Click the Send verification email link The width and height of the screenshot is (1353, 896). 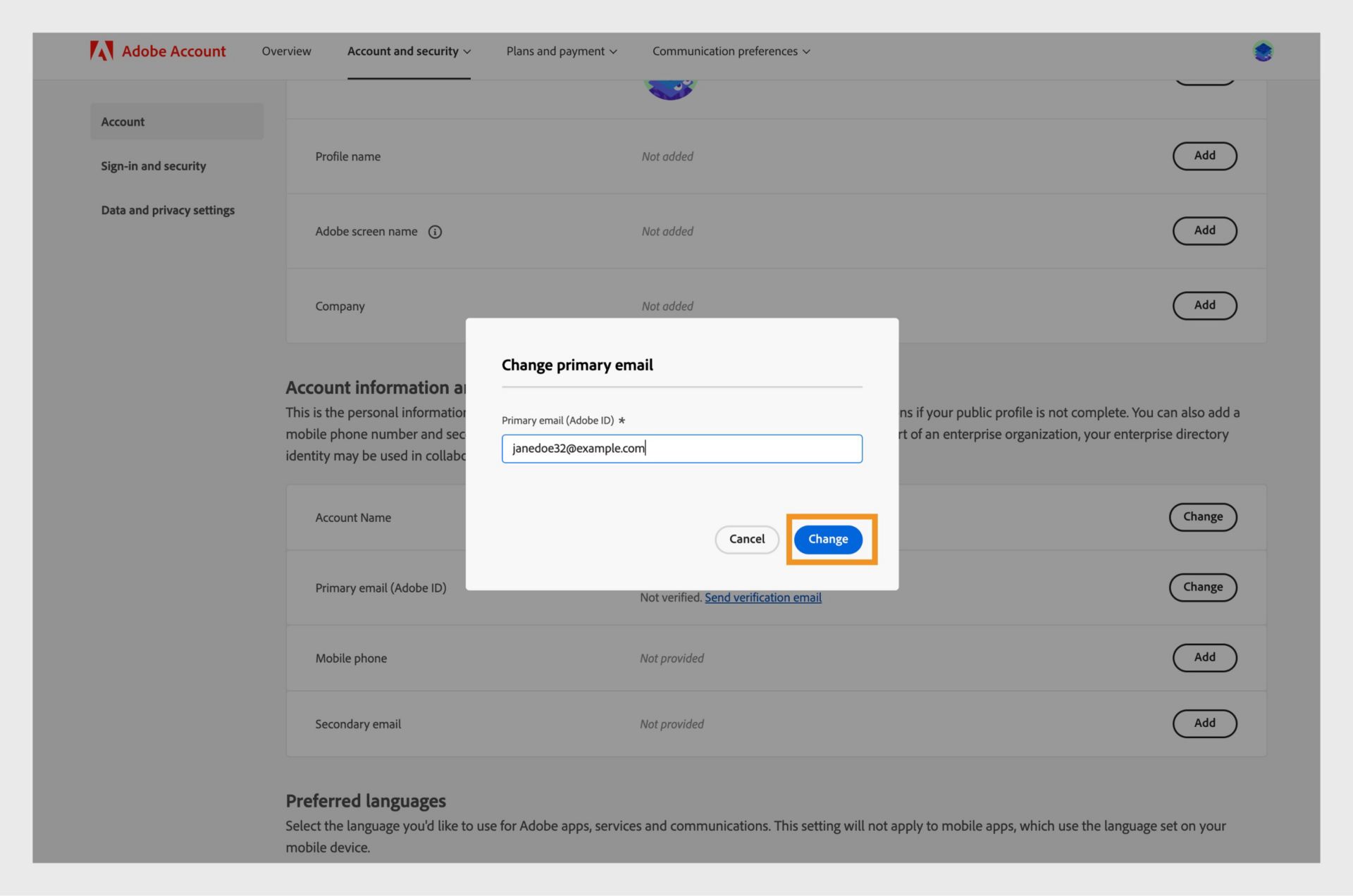763,597
